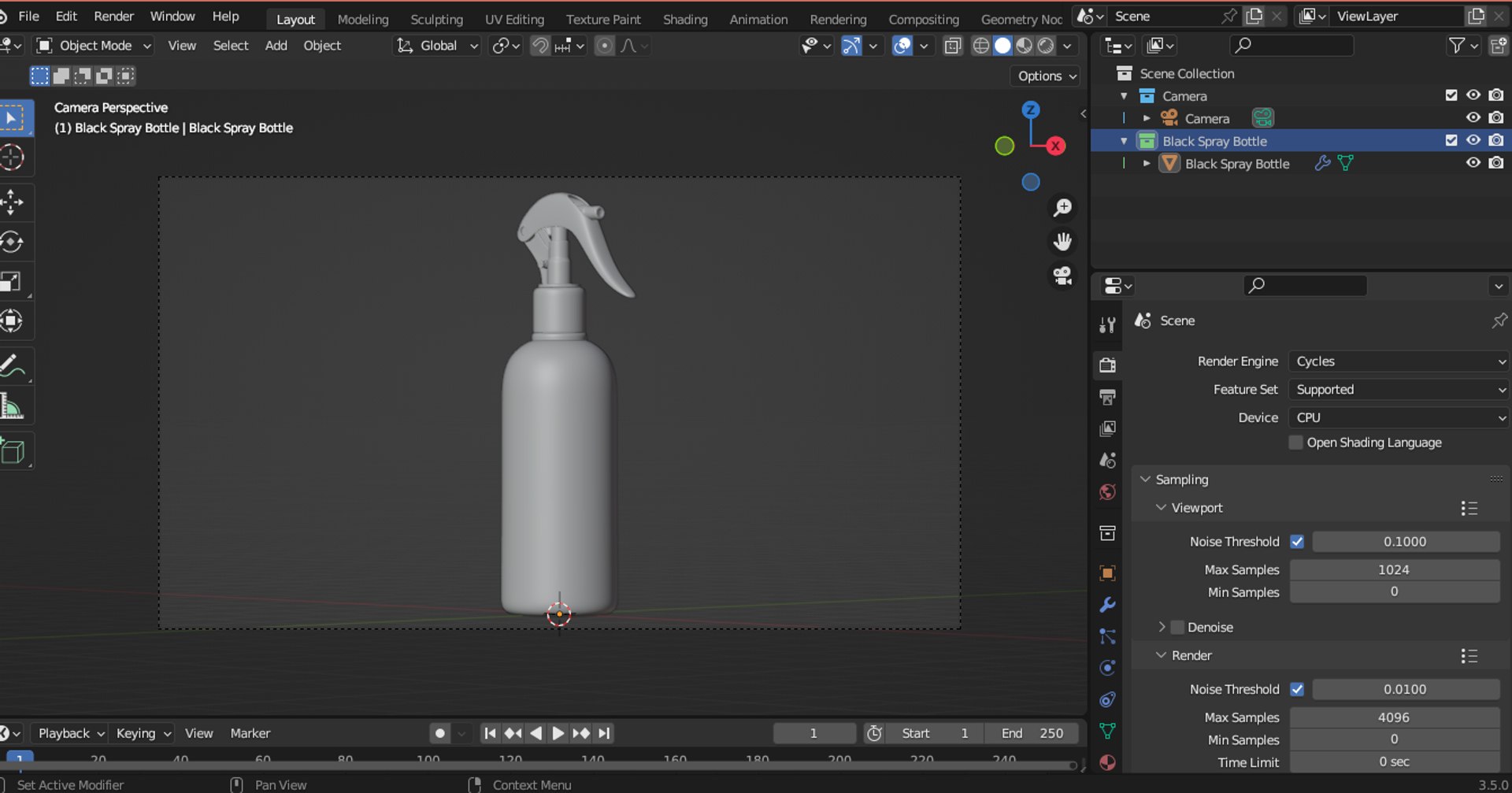
Task: Toggle Viewport Noise Threshold checkbox
Action: point(1297,542)
